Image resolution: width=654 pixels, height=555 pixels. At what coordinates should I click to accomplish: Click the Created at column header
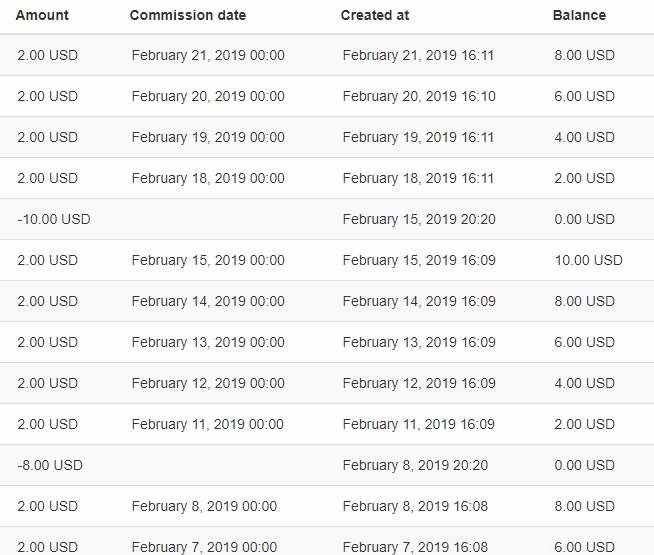coord(375,16)
